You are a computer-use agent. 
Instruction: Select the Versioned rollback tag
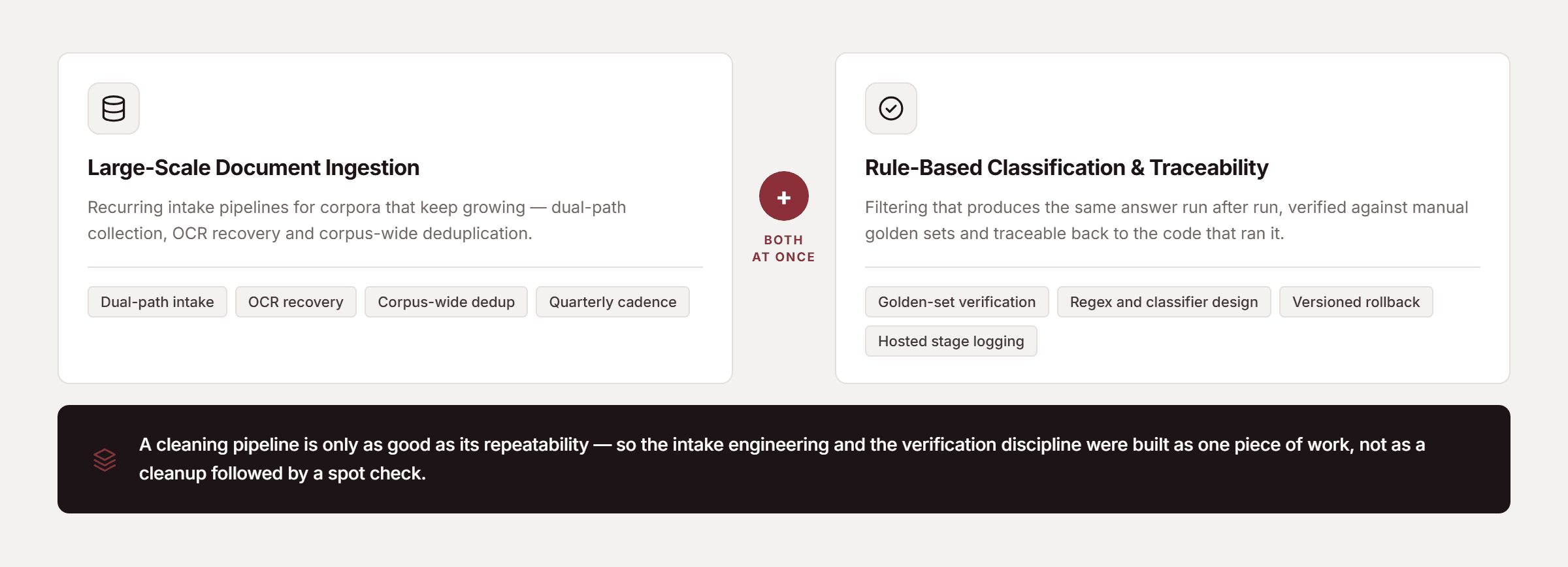1356,302
